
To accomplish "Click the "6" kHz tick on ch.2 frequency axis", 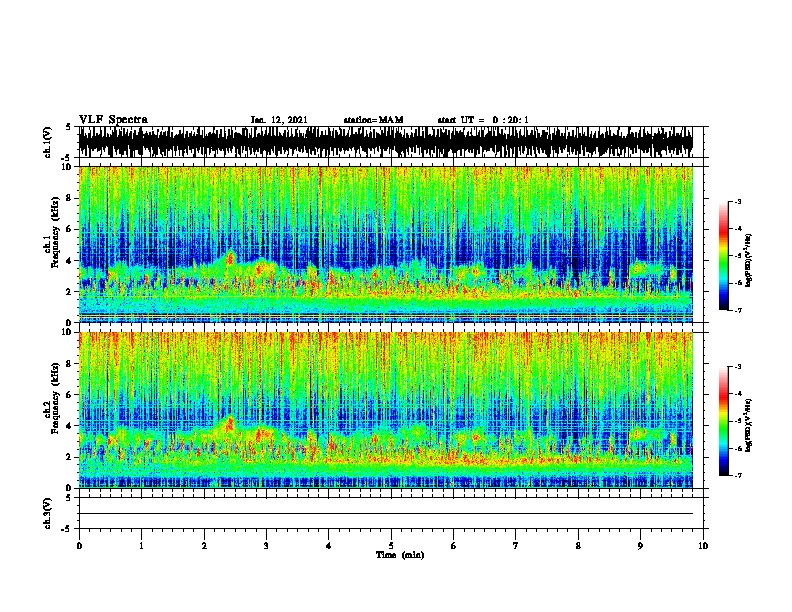I will (70, 394).
